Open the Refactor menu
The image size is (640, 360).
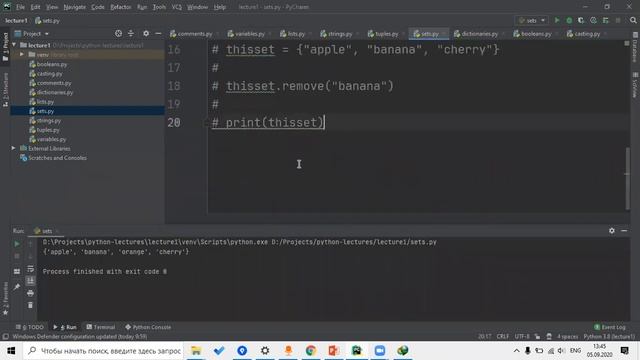click(120, 7)
